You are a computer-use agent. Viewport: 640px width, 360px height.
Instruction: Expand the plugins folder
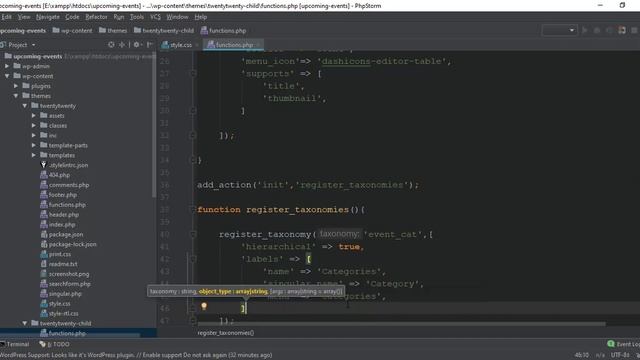coord(16,86)
